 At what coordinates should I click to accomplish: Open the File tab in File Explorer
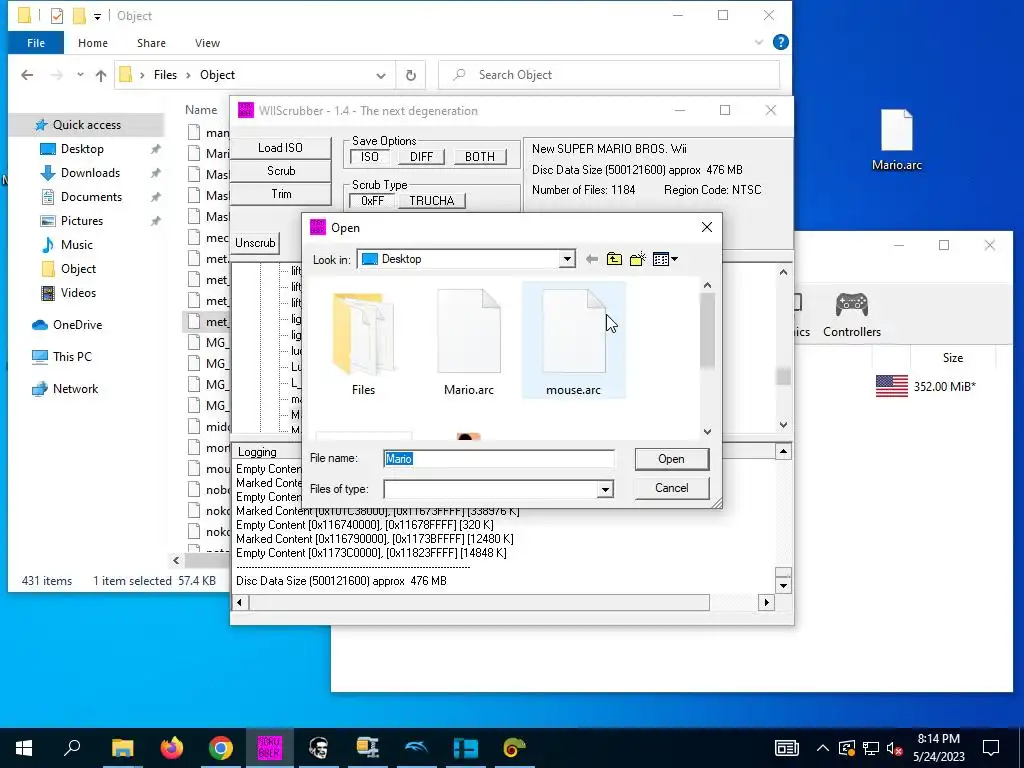(x=36, y=43)
